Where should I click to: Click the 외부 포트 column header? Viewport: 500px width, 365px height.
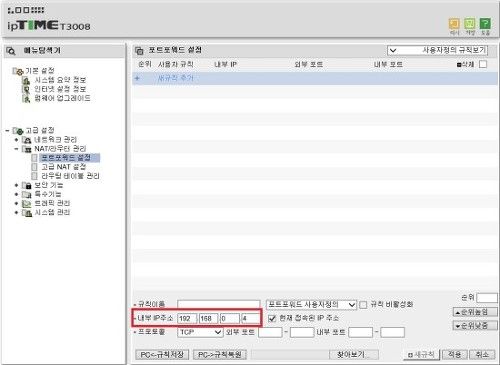pyautogui.click(x=308, y=64)
